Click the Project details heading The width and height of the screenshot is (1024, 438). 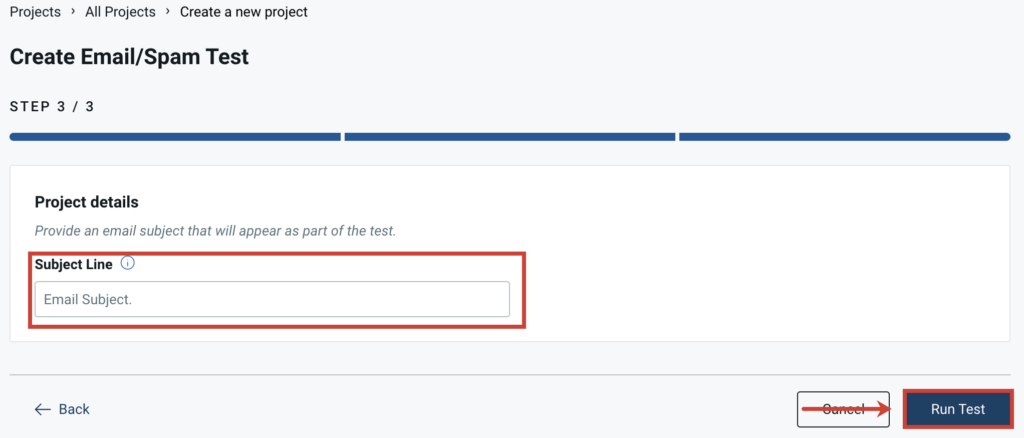coord(86,202)
